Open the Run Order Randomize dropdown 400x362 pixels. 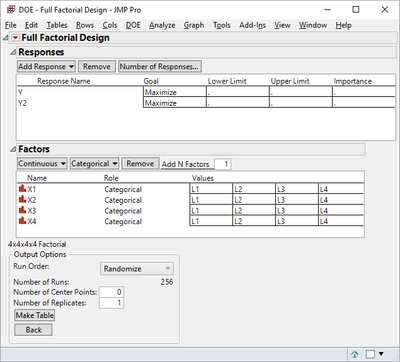tap(137, 269)
